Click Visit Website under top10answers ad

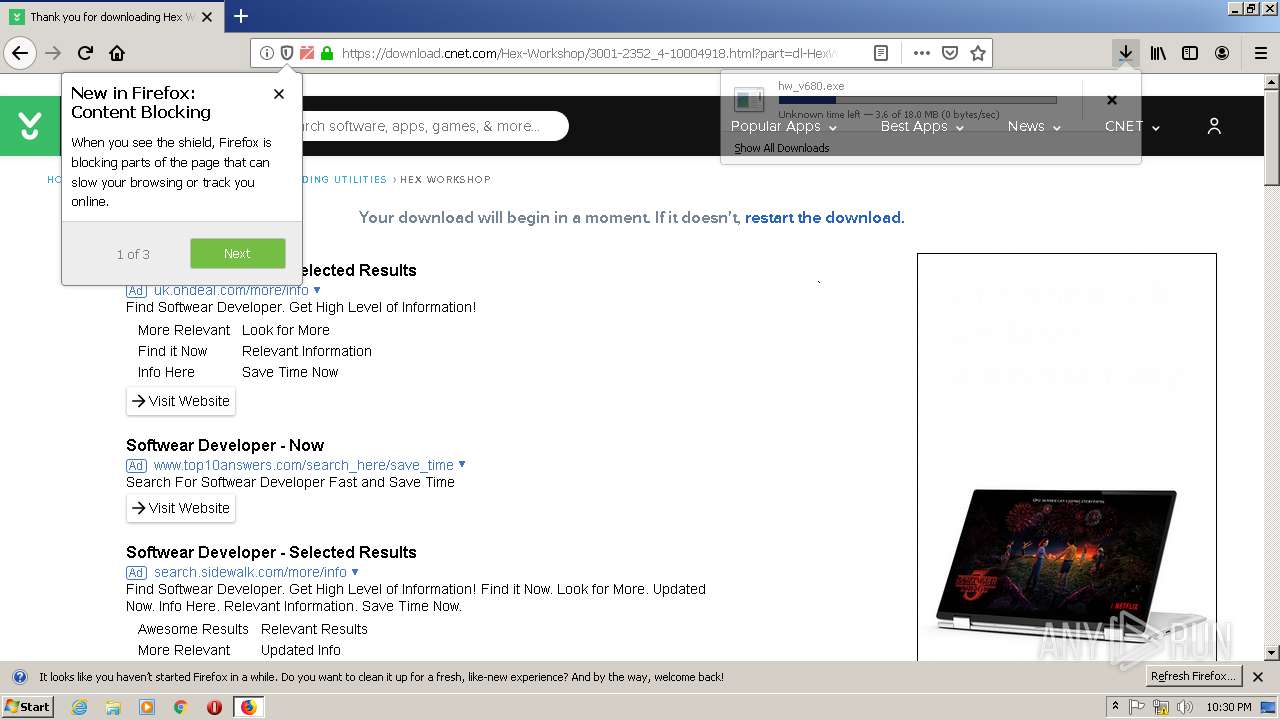pyautogui.click(x=181, y=508)
